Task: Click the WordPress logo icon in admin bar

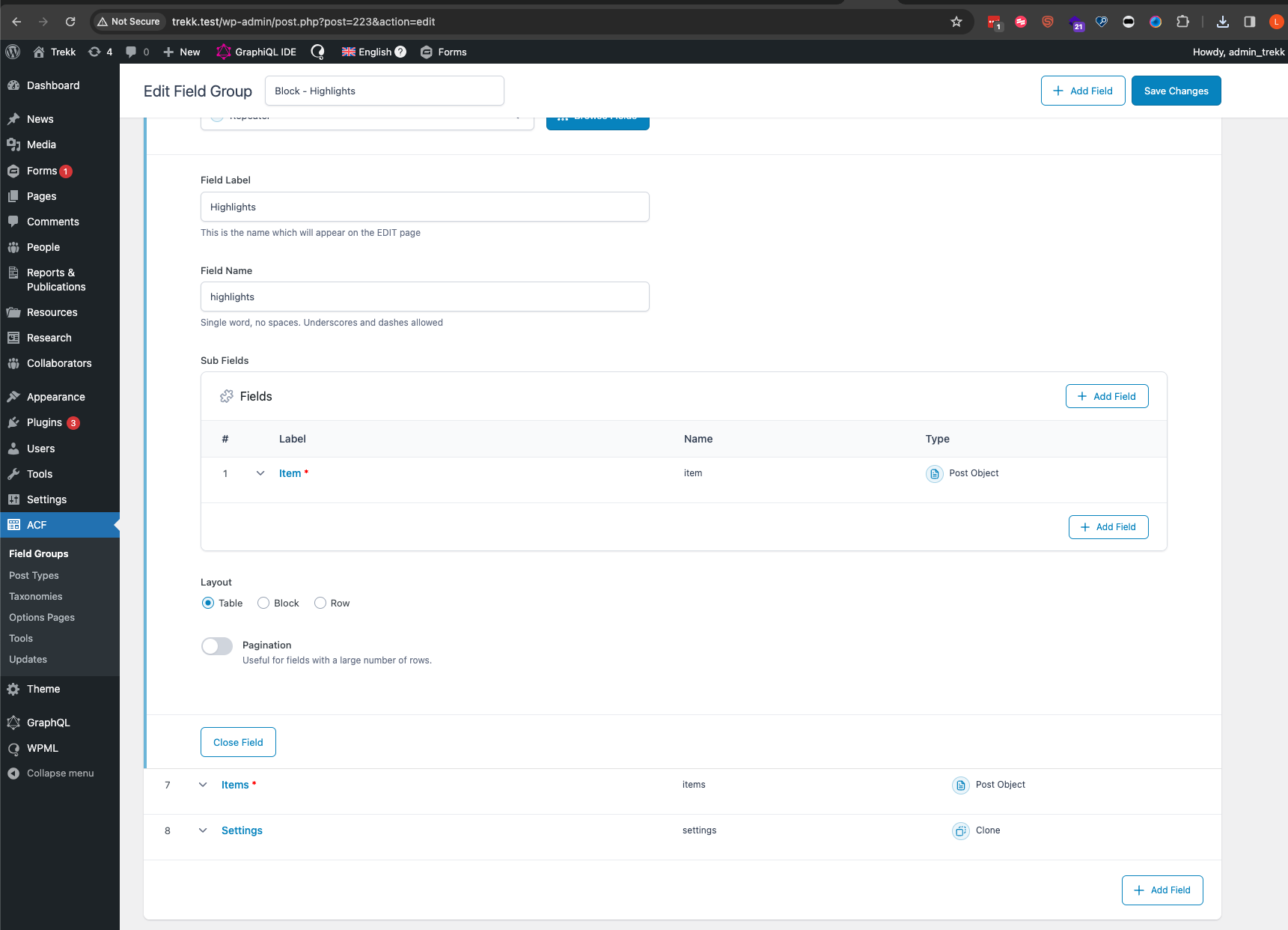Action: coord(13,52)
